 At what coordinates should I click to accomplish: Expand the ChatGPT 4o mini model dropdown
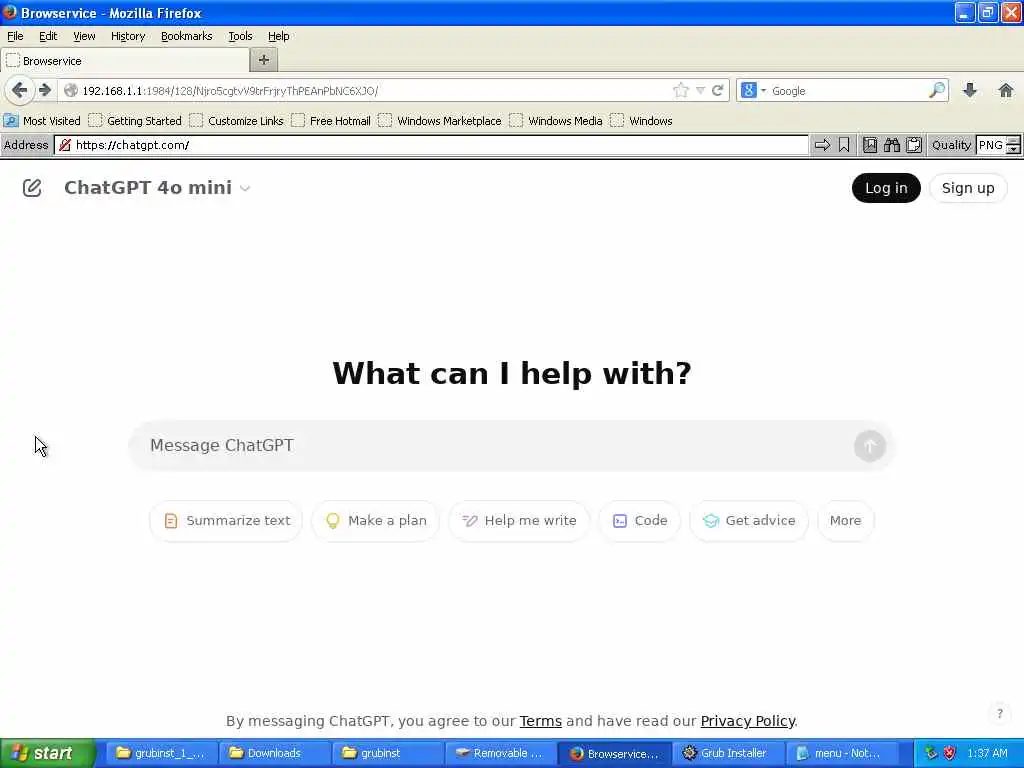157,188
